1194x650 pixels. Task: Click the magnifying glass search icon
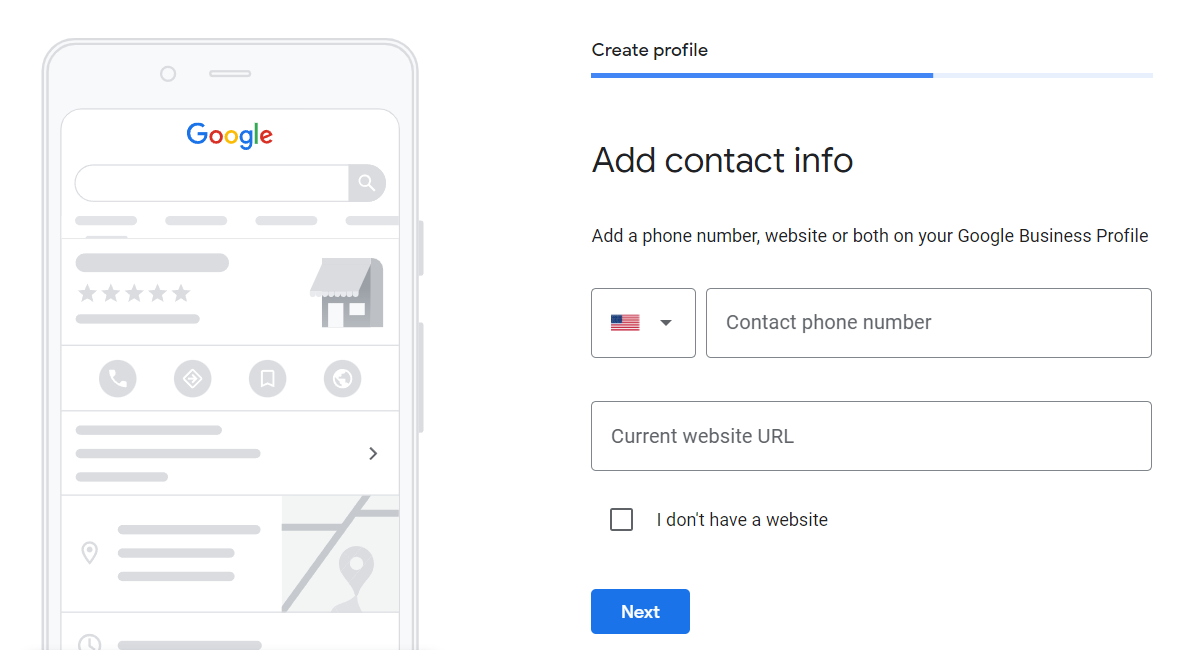coord(367,183)
